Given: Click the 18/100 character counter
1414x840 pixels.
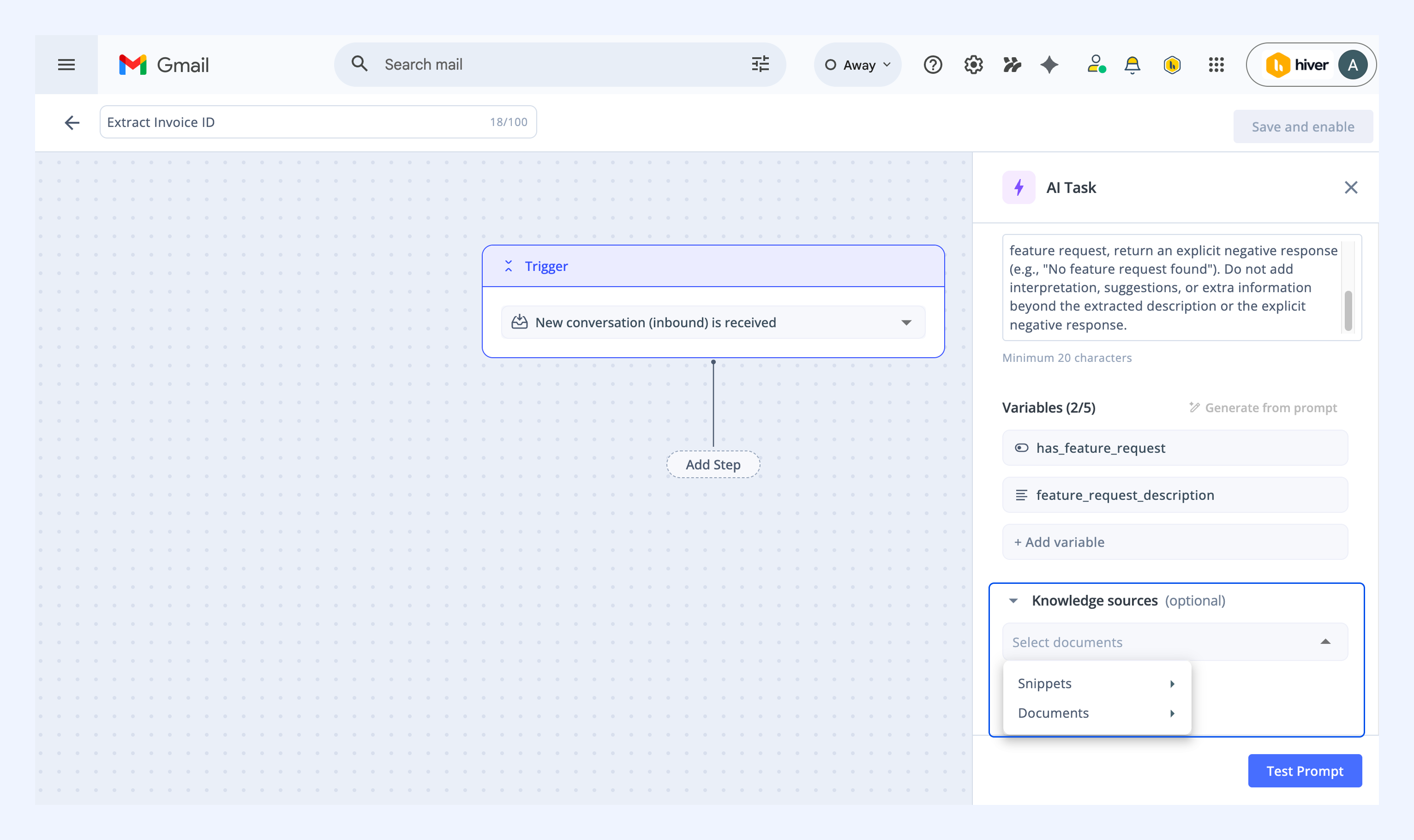Looking at the screenshot, I should tap(508, 122).
